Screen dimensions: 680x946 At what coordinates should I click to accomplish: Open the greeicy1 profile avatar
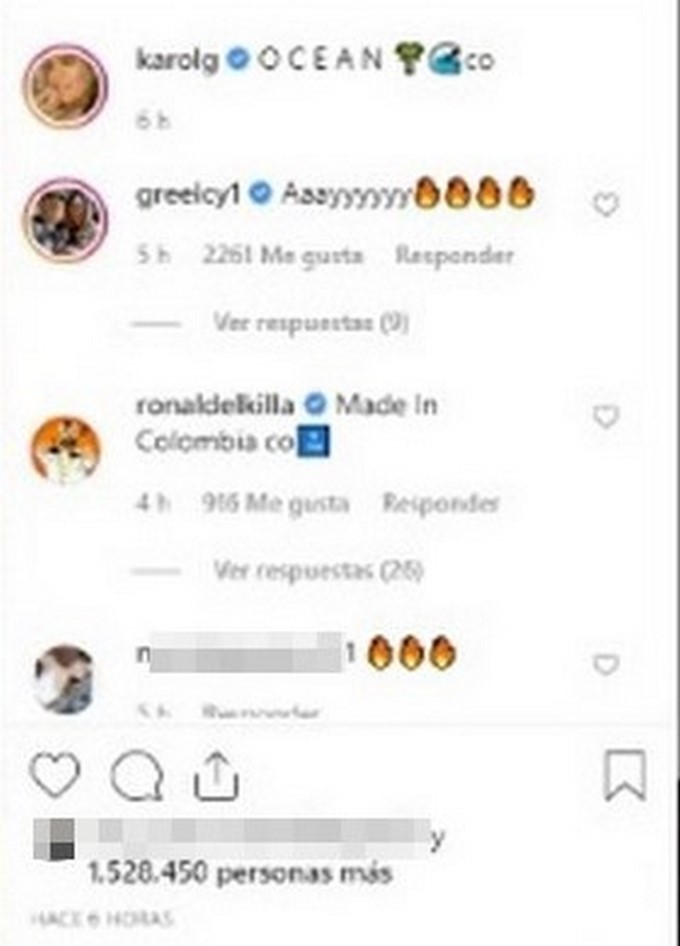click(65, 220)
